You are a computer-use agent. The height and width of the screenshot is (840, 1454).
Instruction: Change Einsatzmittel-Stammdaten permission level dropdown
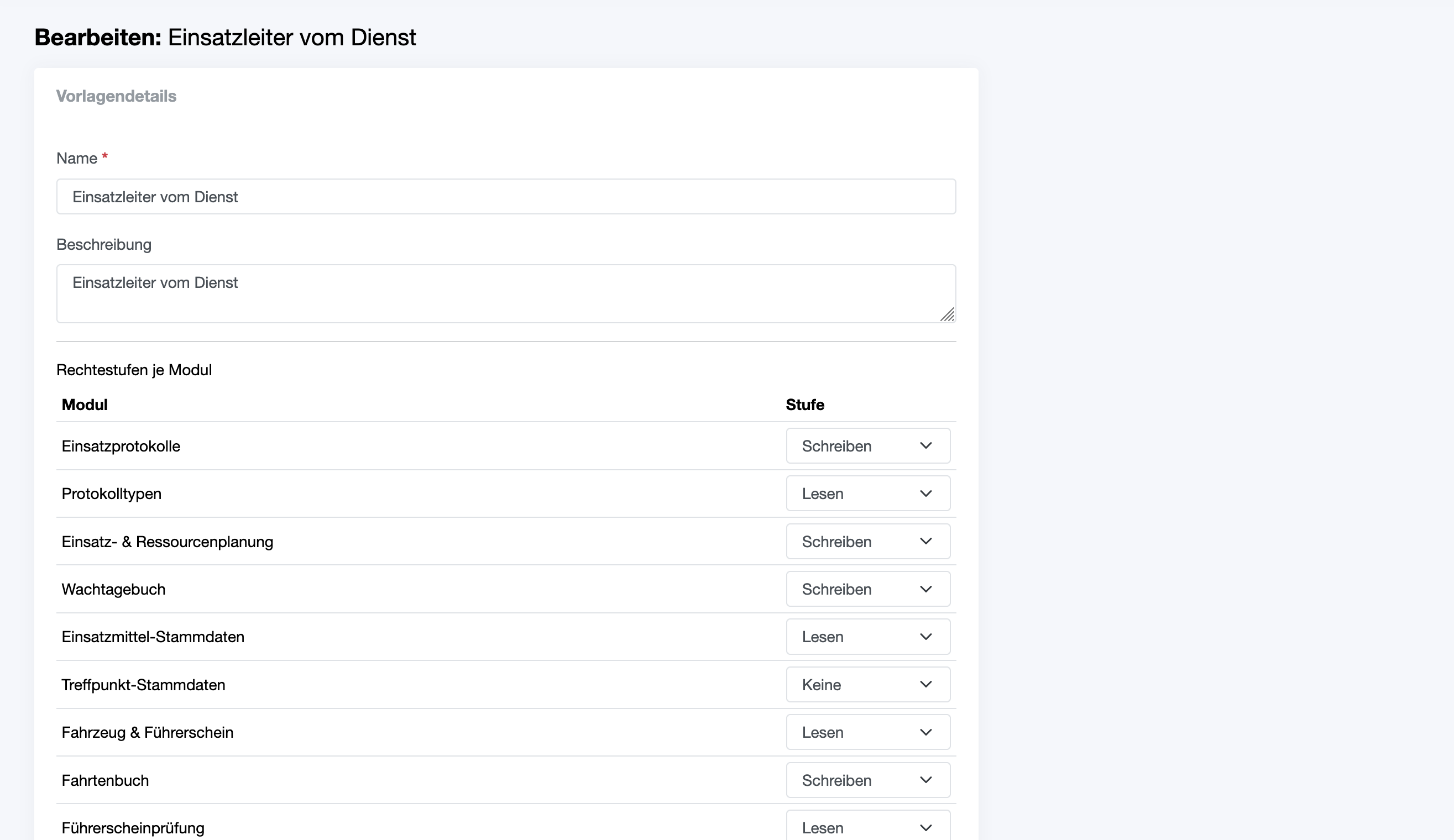click(x=868, y=636)
